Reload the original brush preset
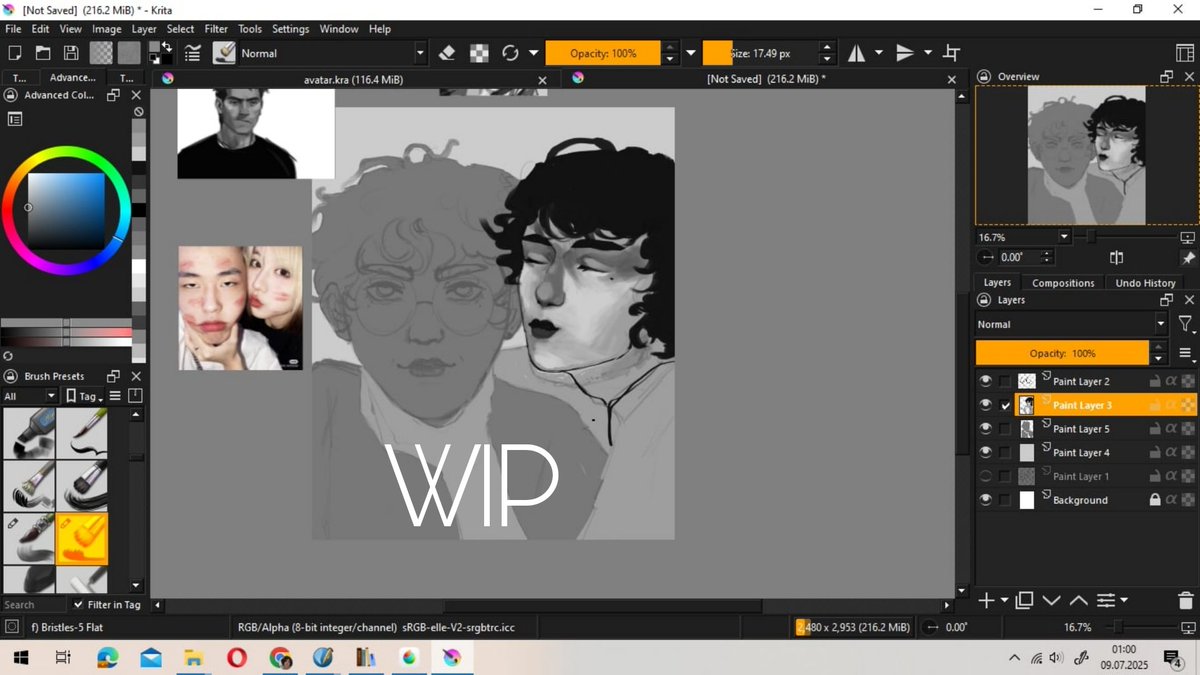Image resolution: width=1200 pixels, height=675 pixels. pos(511,53)
